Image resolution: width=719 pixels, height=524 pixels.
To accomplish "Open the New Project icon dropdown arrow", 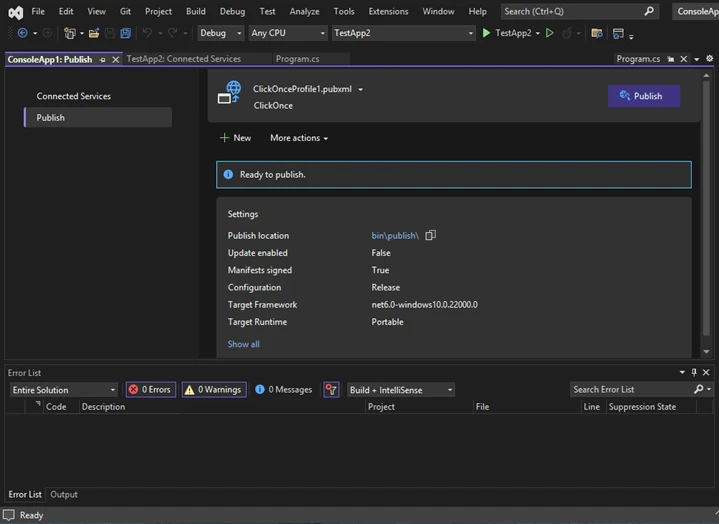I will click(x=82, y=33).
